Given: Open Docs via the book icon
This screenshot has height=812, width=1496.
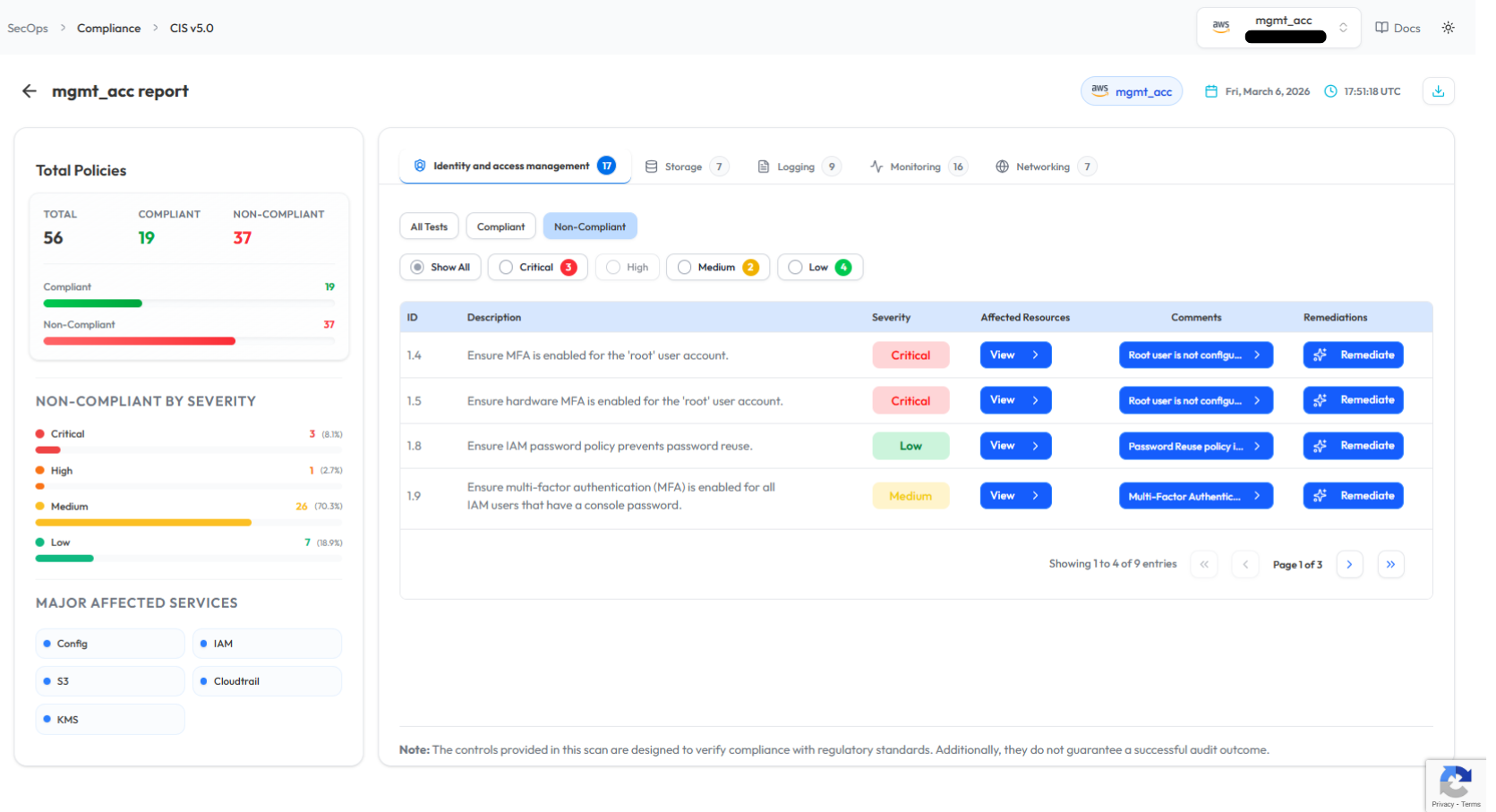Looking at the screenshot, I should [1382, 28].
